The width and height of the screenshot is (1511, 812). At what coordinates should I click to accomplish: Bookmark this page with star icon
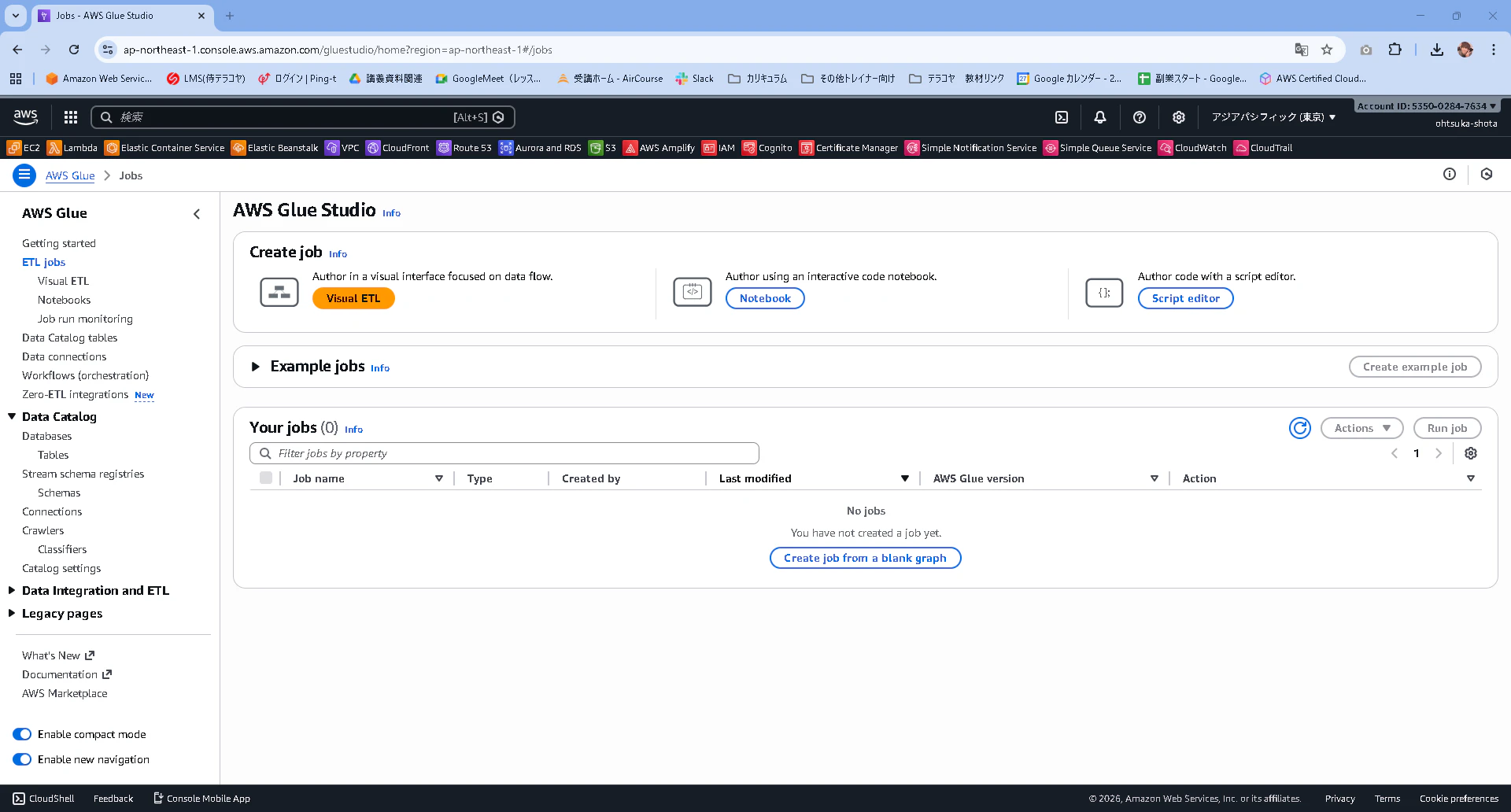point(1327,50)
